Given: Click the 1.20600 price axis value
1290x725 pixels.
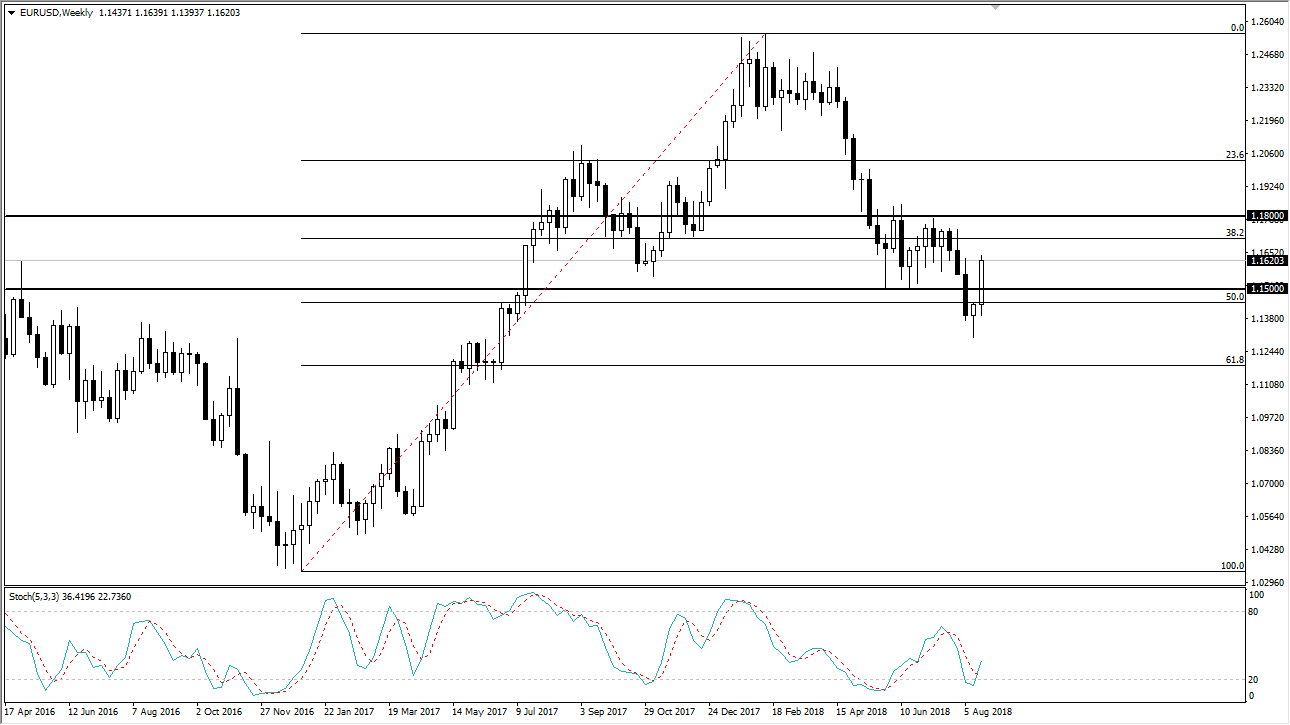Looking at the screenshot, I should (1267, 154).
